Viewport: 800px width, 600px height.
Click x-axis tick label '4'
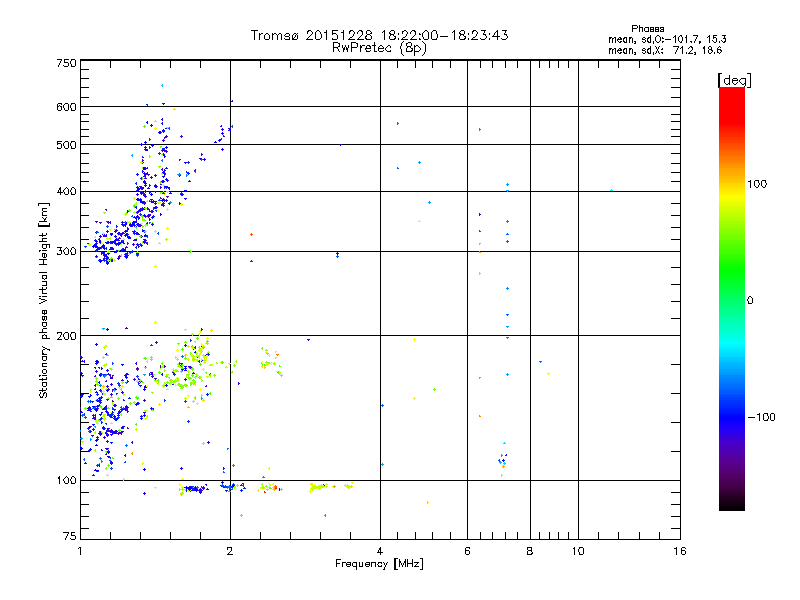coord(380,551)
